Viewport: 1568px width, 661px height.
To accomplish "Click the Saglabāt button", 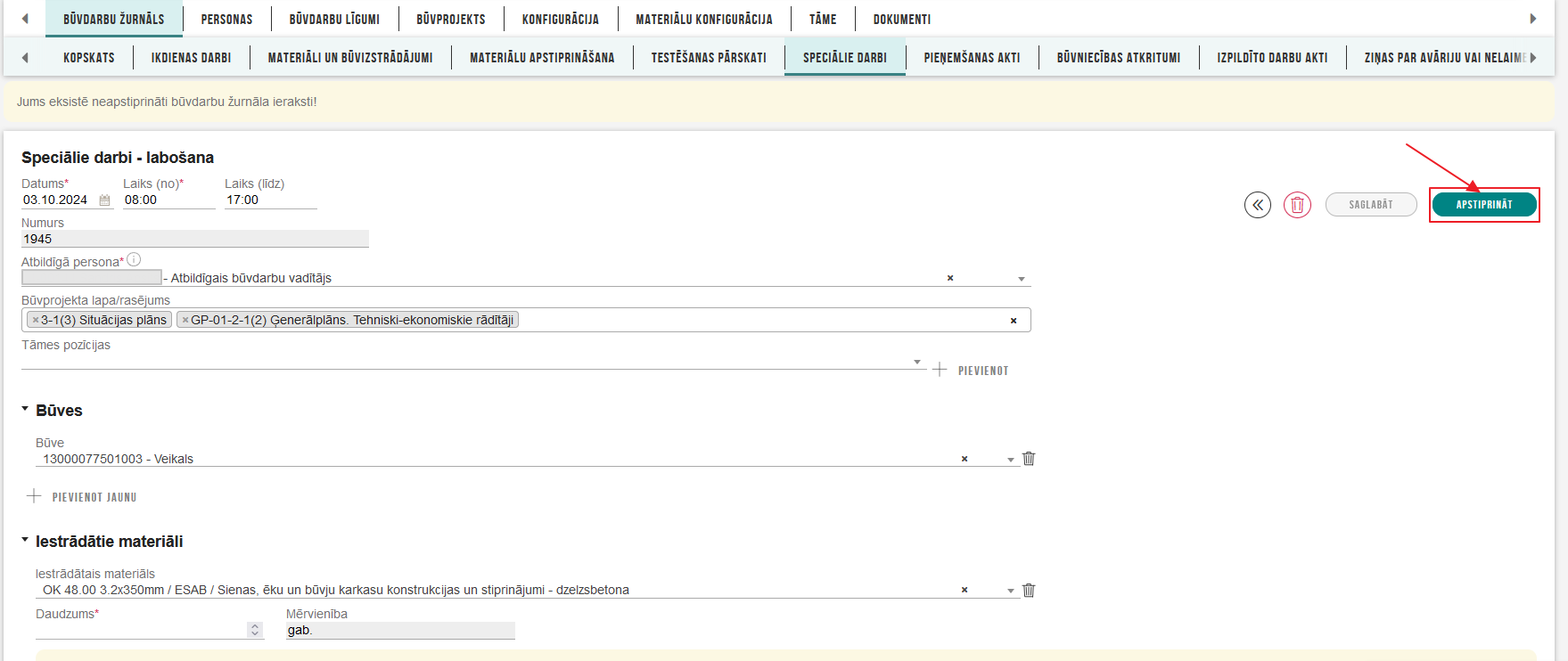I will pos(1371,205).
